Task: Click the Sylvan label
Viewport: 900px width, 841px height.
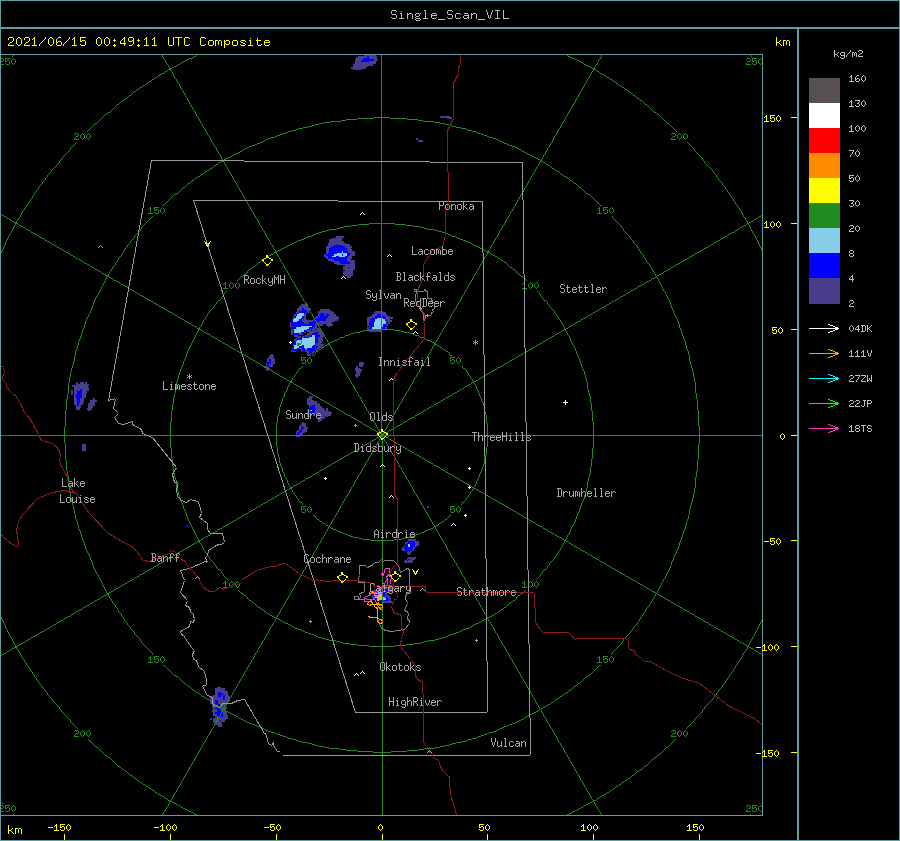Action: coord(383,295)
